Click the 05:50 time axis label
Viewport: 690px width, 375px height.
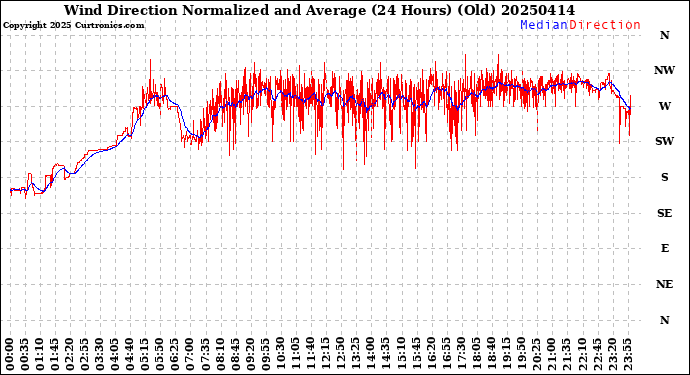tap(160, 354)
